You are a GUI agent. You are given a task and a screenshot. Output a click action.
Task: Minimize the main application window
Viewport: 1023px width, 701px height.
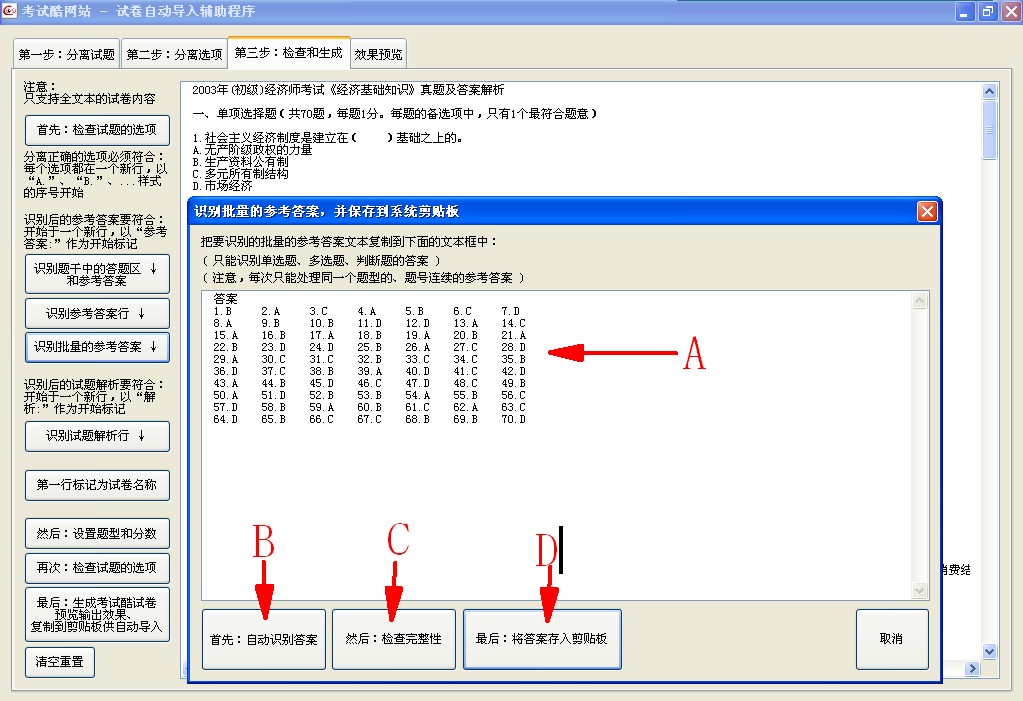(x=965, y=11)
